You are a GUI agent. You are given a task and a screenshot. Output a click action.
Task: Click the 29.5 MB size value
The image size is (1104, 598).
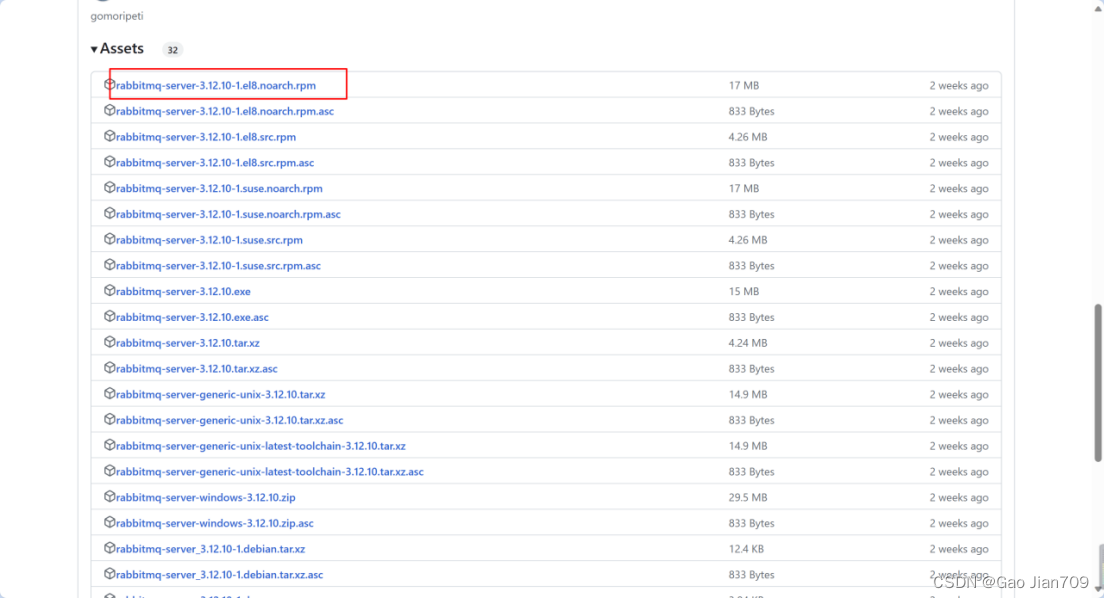click(x=748, y=497)
